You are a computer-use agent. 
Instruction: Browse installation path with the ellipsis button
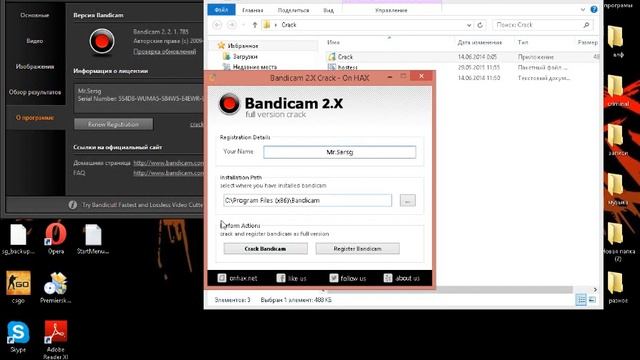pyautogui.click(x=407, y=200)
